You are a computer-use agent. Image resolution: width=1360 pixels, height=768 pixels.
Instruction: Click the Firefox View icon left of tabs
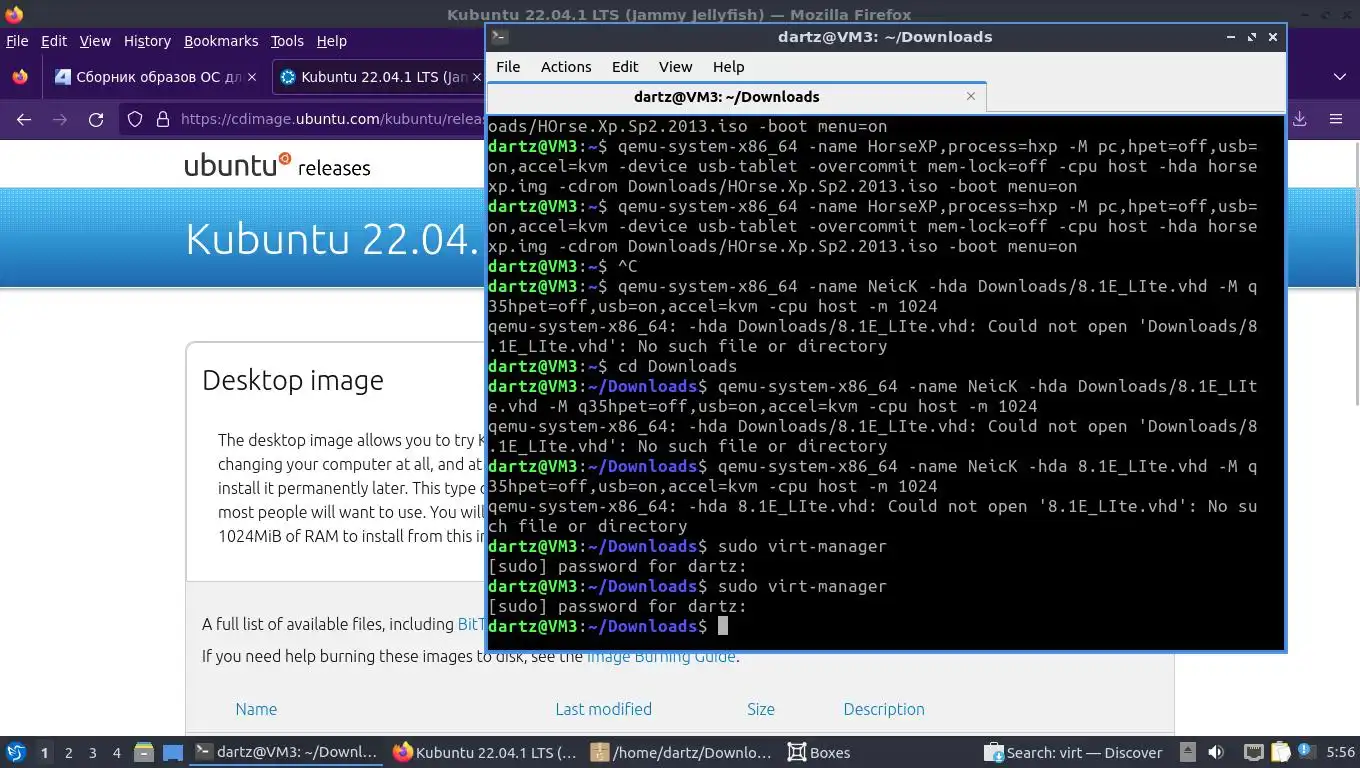coord(20,77)
